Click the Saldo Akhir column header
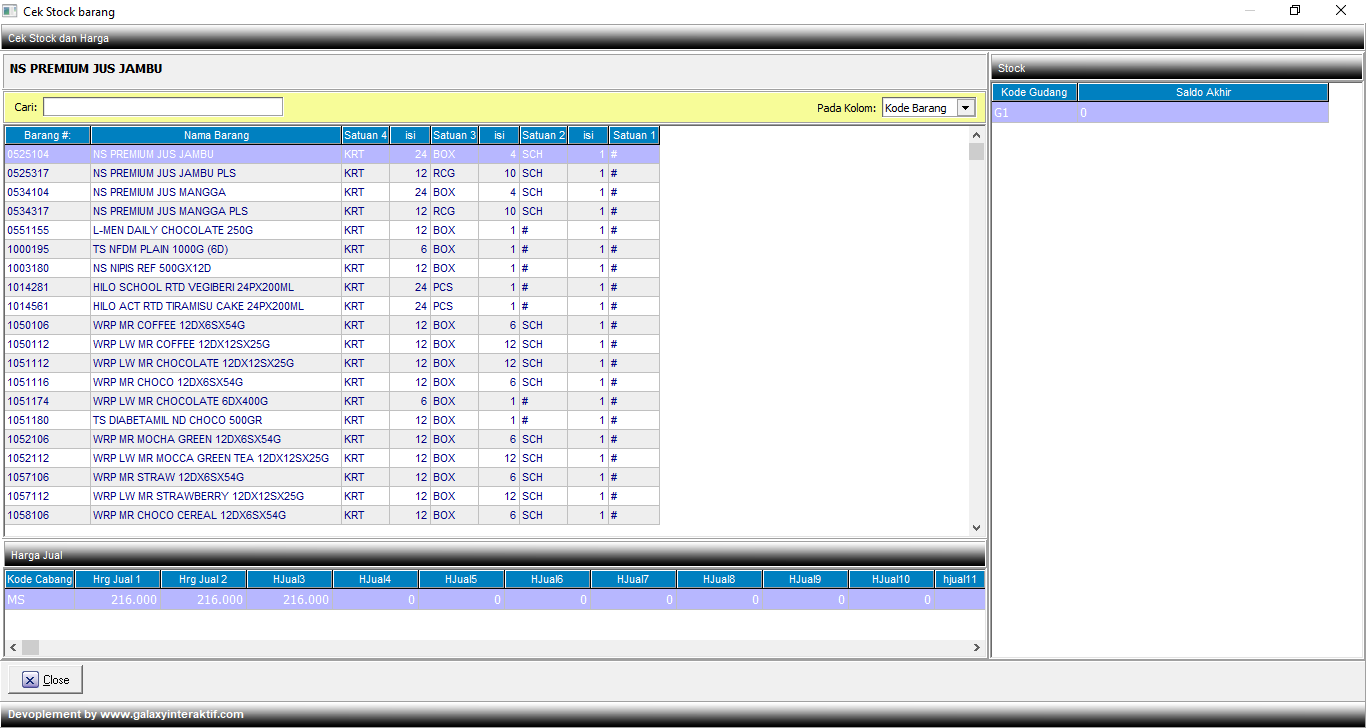 tap(1203, 92)
